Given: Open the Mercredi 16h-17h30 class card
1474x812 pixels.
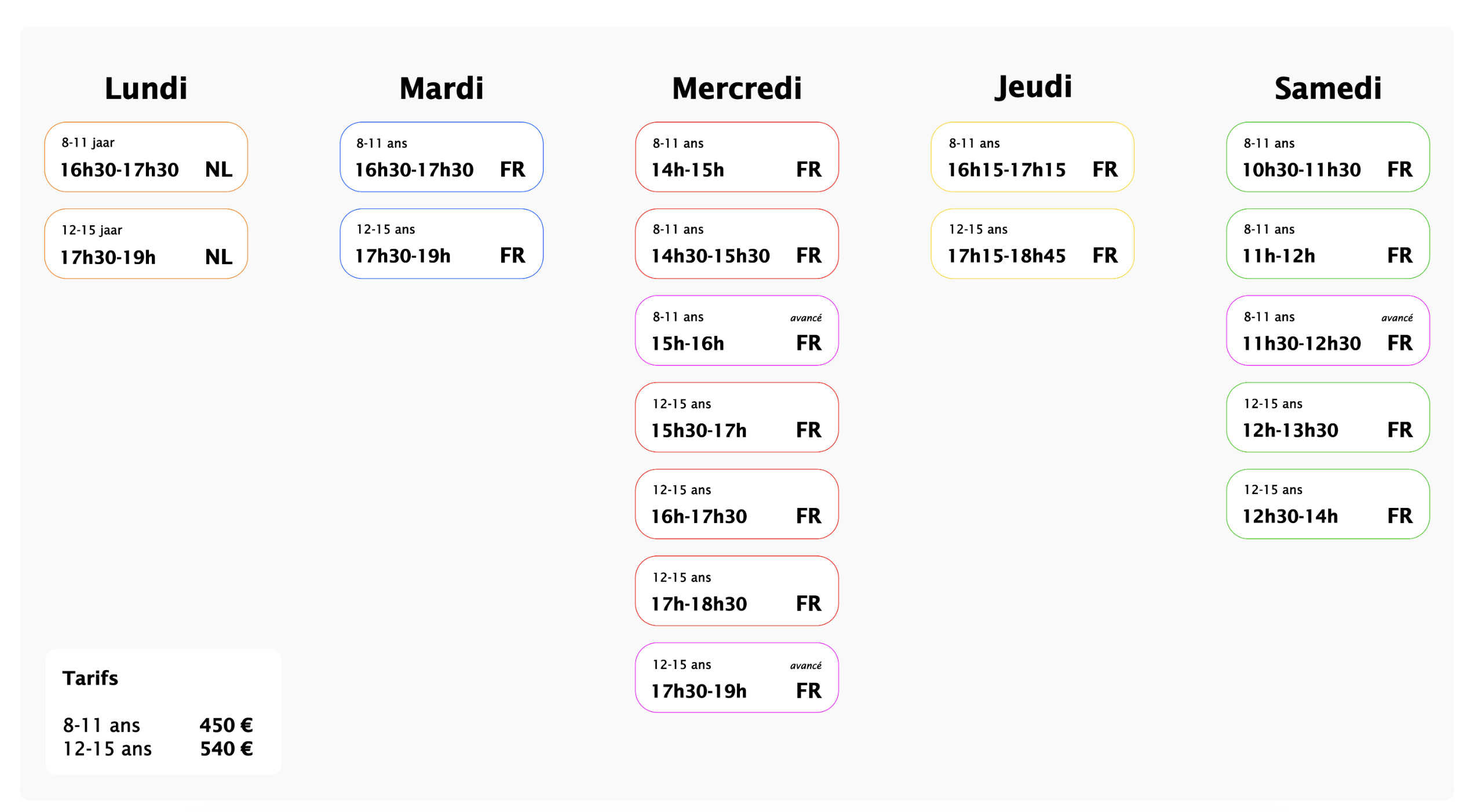Looking at the screenshot, I should click(736, 504).
